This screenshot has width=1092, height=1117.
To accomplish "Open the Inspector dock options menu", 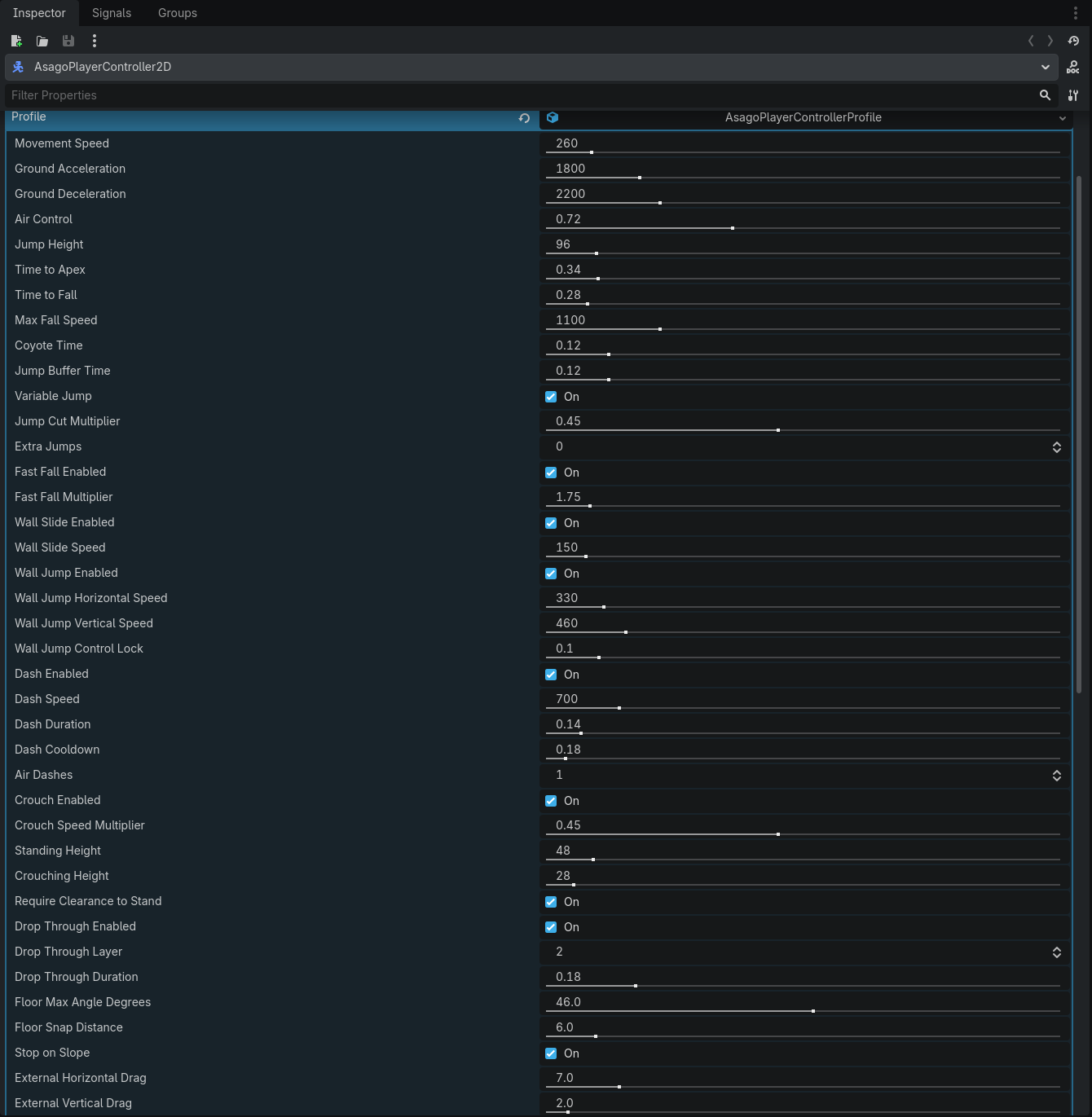I will point(1076,13).
